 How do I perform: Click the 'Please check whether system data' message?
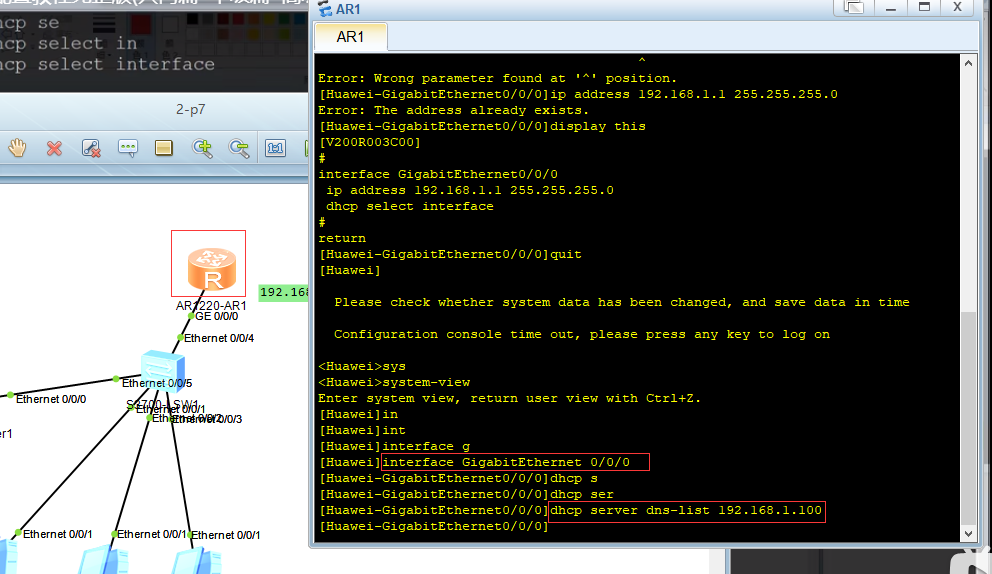coord(622,303)
